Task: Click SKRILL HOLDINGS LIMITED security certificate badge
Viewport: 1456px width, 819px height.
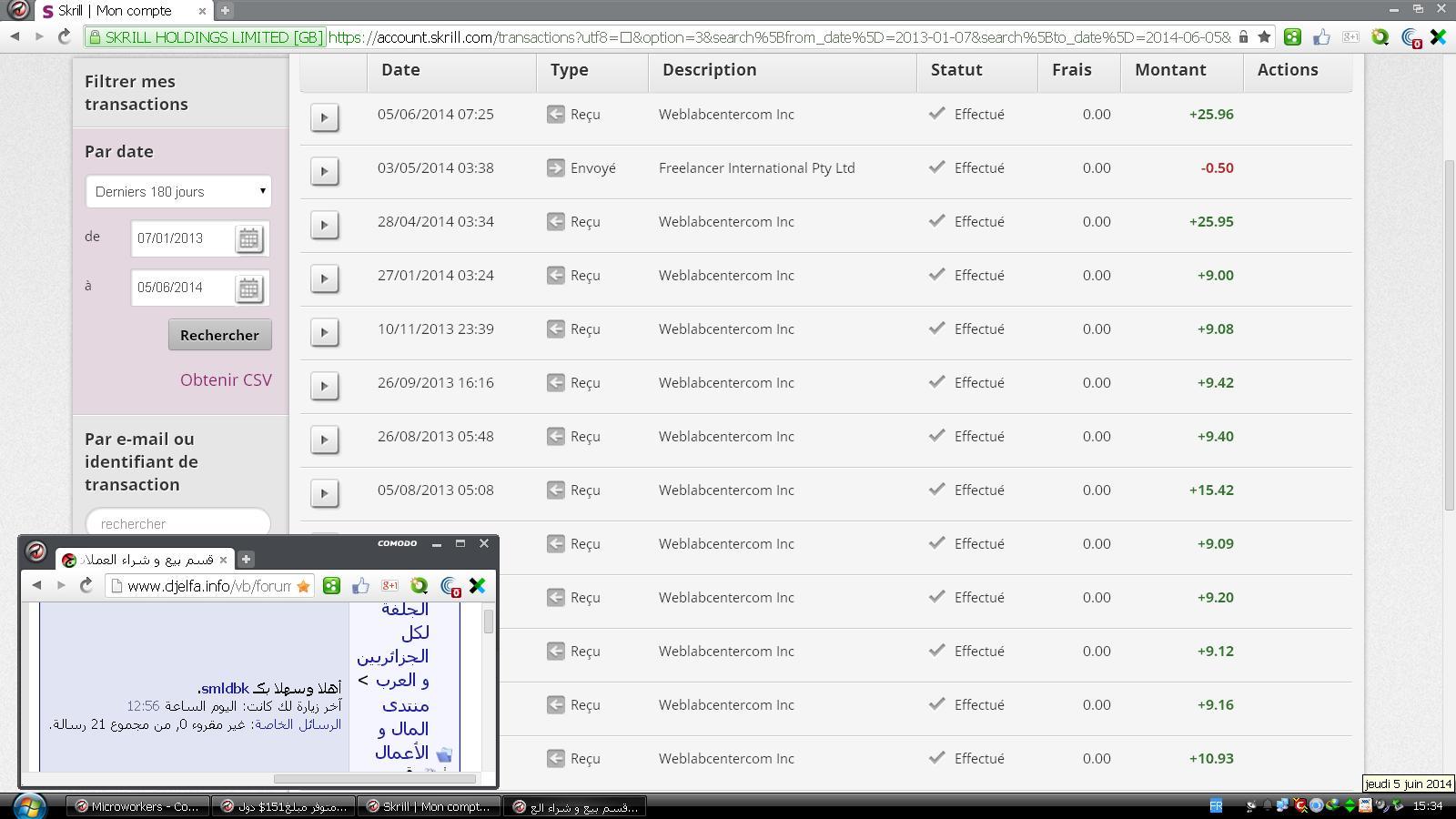Action: coord(205,37)
